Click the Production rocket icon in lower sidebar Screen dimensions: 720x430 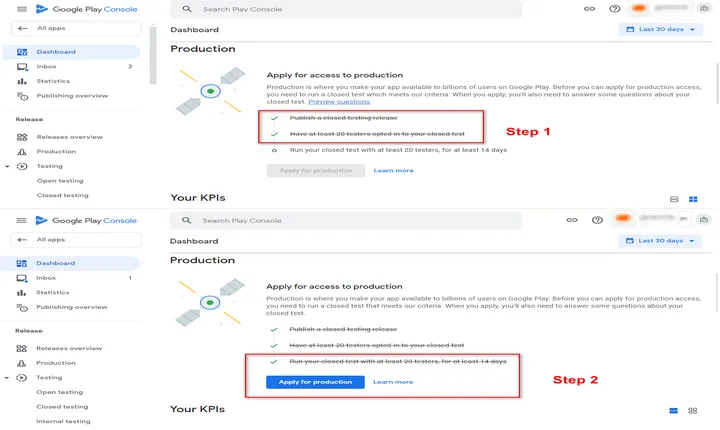(22, 363)
